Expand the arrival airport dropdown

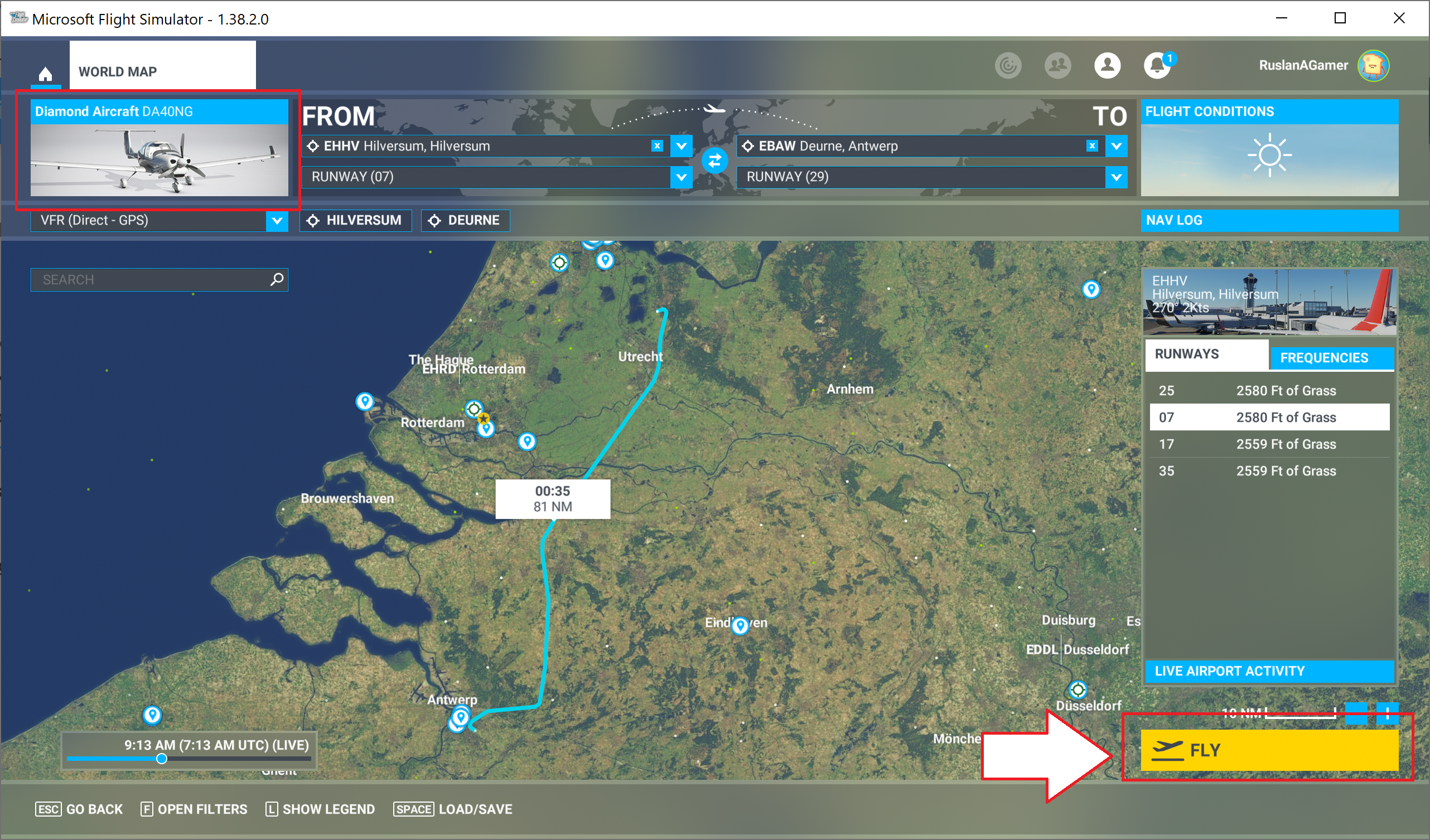click(1116, 146)
